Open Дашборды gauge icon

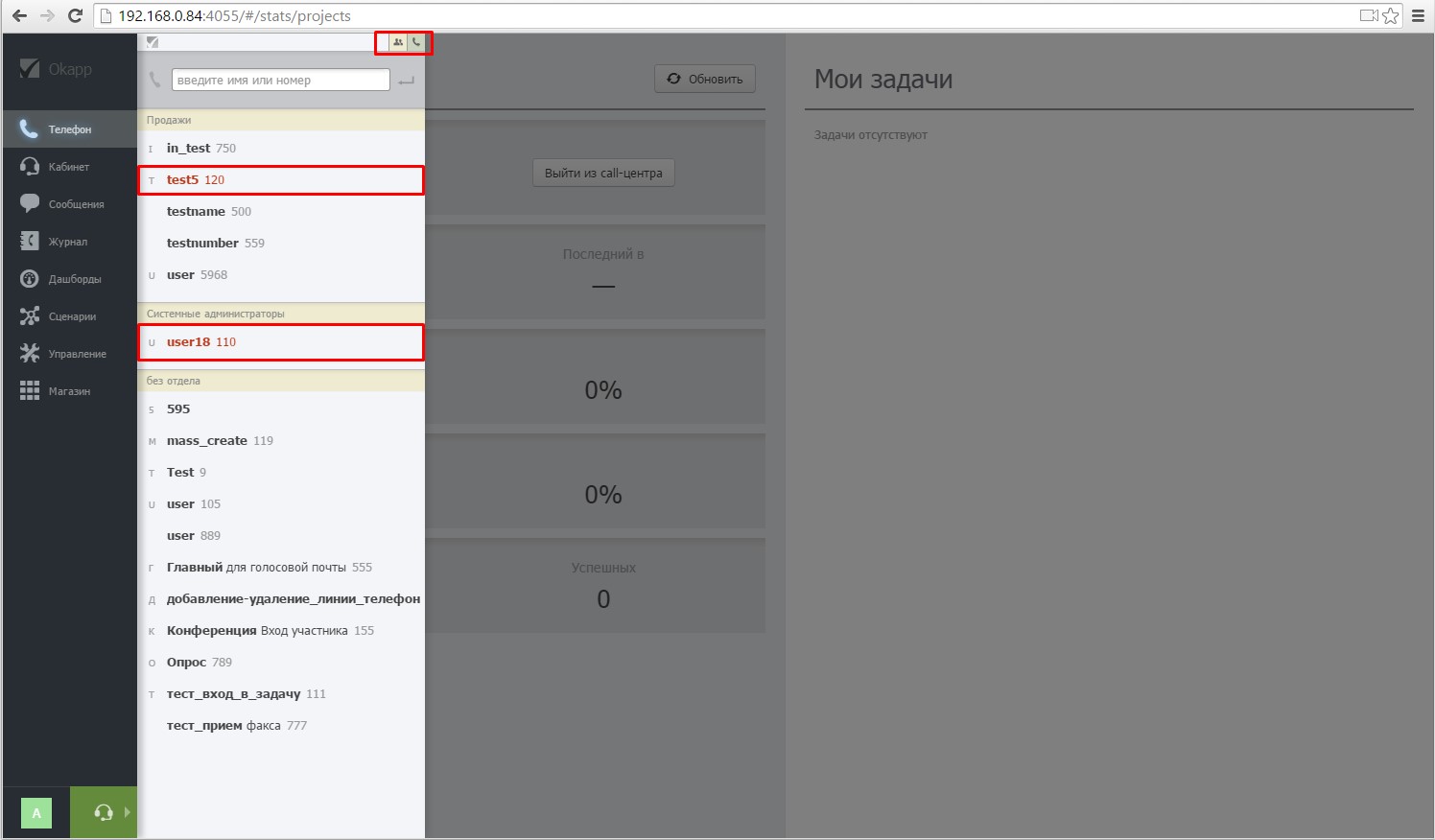(29, 279)
